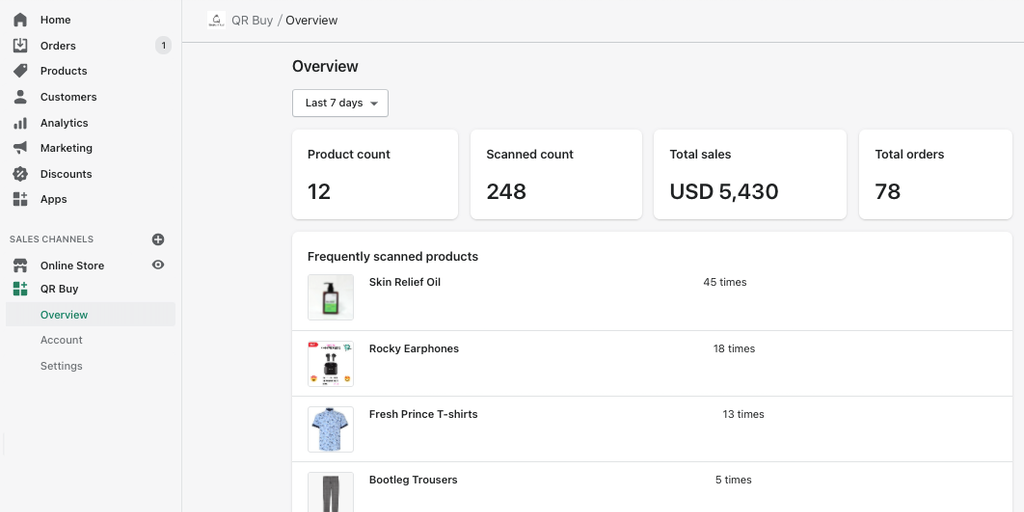Select Overview under QR Buy
The image size is (1024, 512).
(x=64, y=315)
